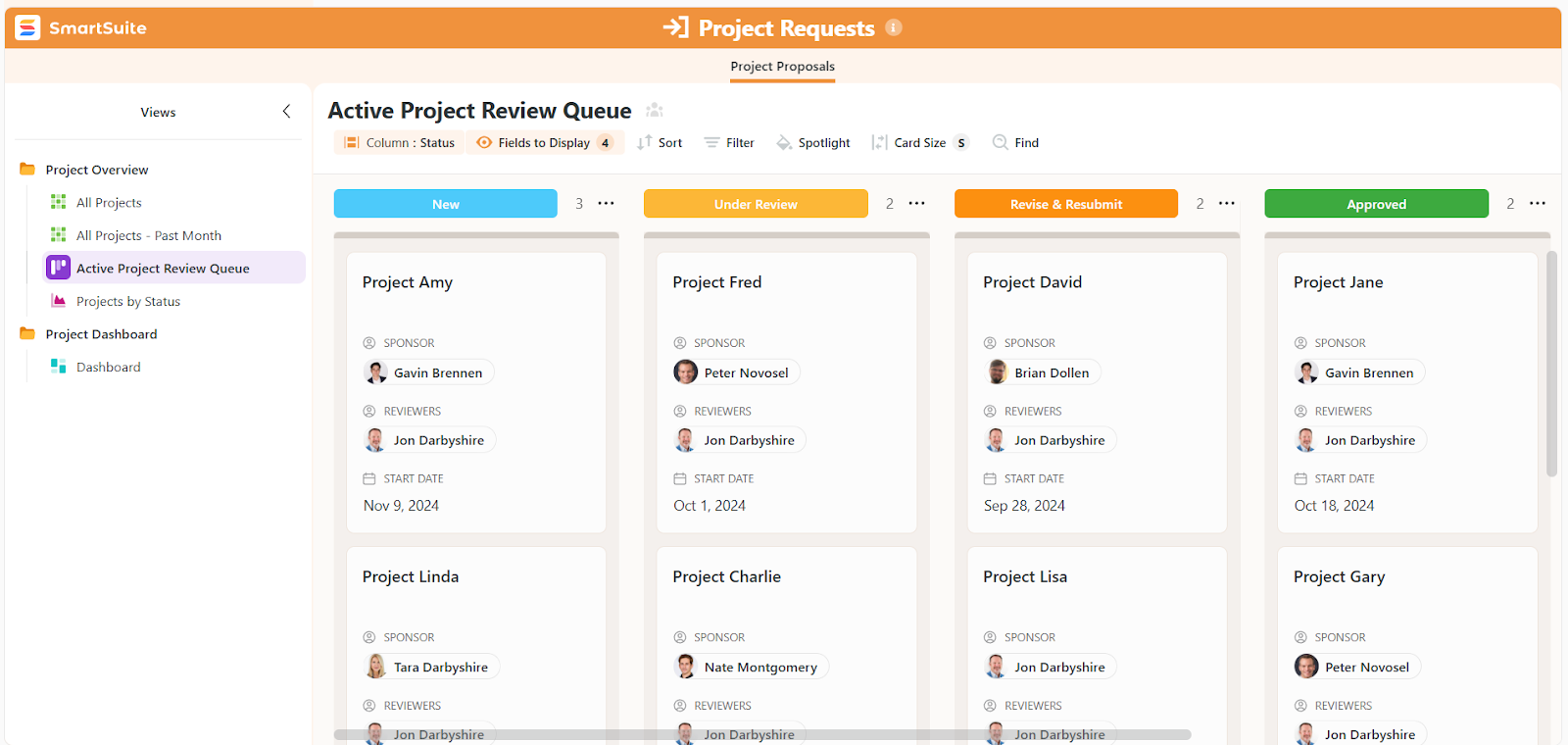
Task: Click Brian Dollen sponsor on Project David
Action: tap(1043, 372)
